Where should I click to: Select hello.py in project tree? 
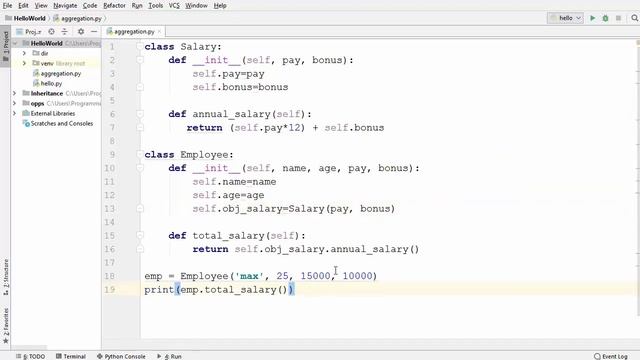pos(48,83)
